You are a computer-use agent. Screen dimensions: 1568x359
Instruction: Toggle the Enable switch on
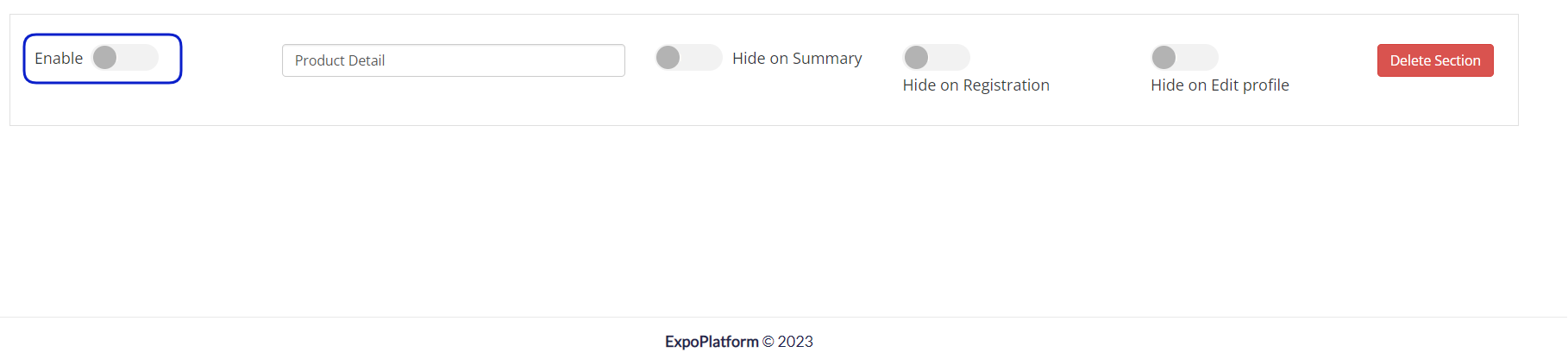tap(125, 58)
